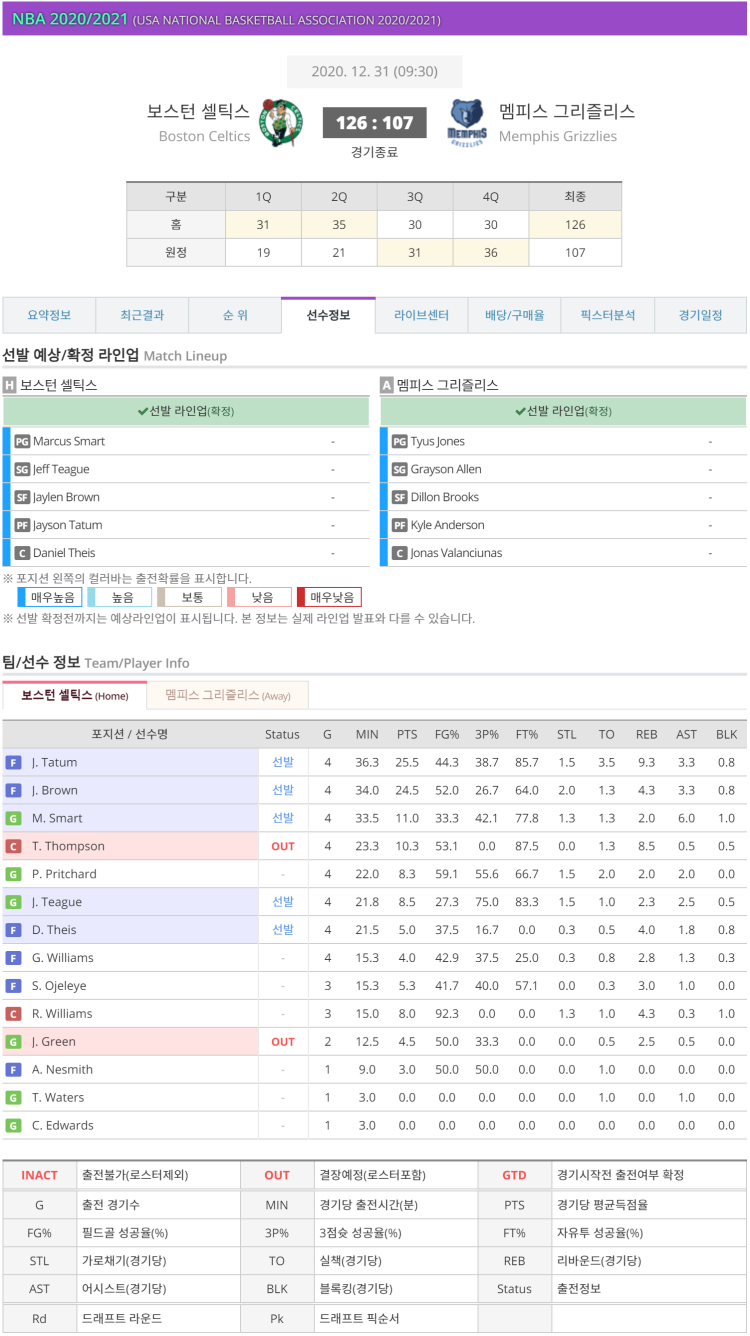The width and height of the screenshot is (750, 1336).
Task: Select the 선수정보 tab
Action: (x=328, y=315)
